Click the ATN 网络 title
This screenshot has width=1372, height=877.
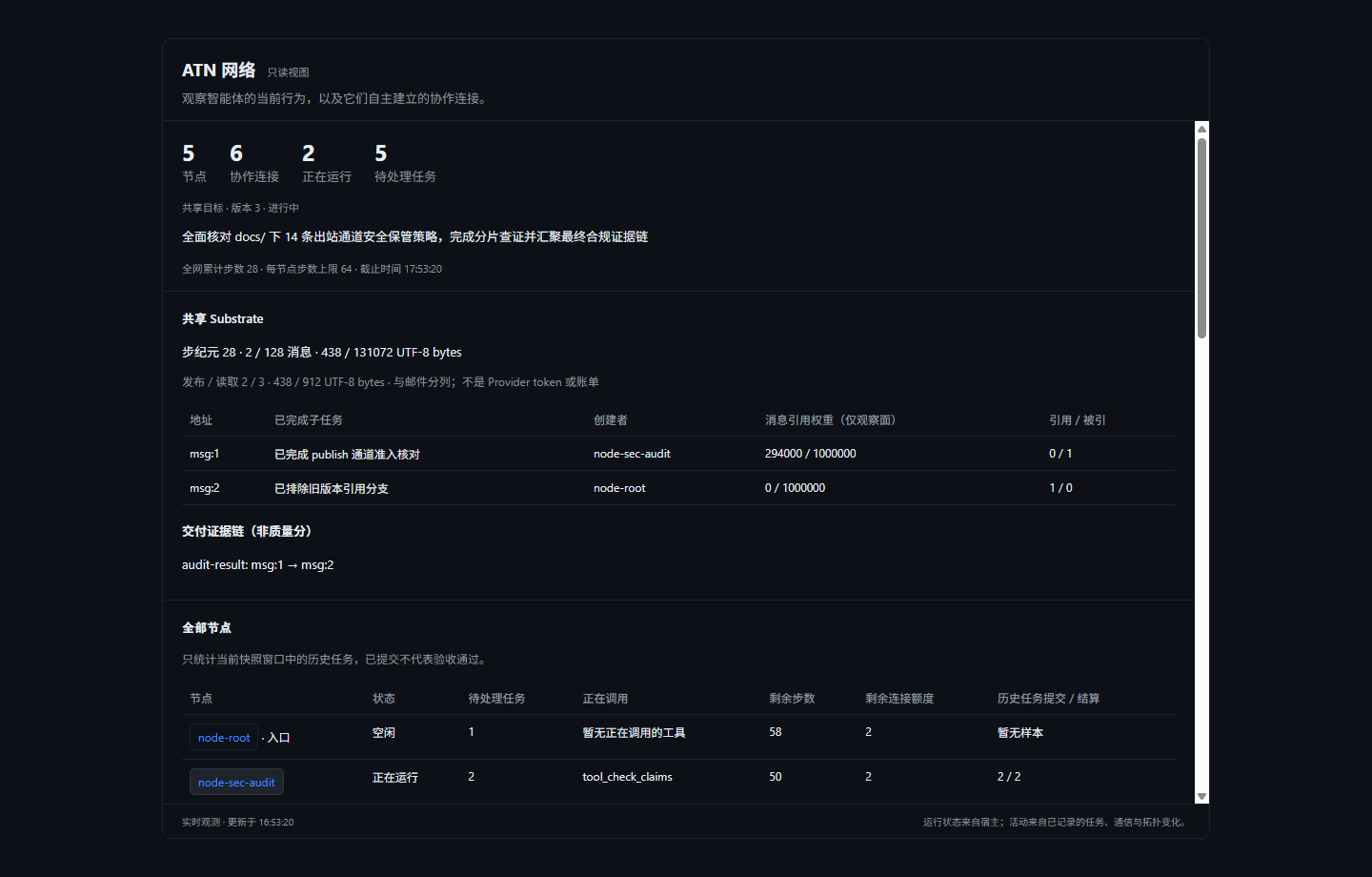pyautogui.click(x=218, y=71)
